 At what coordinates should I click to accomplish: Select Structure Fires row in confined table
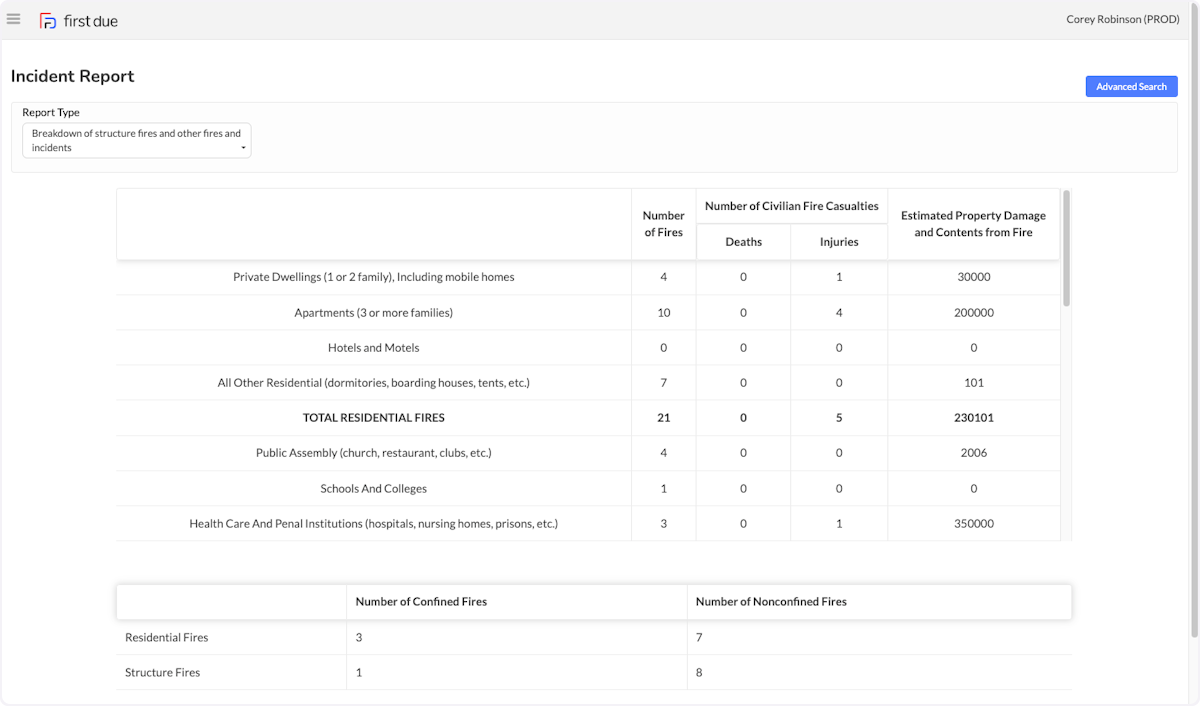pyautogui.click(x=594, y=673)
